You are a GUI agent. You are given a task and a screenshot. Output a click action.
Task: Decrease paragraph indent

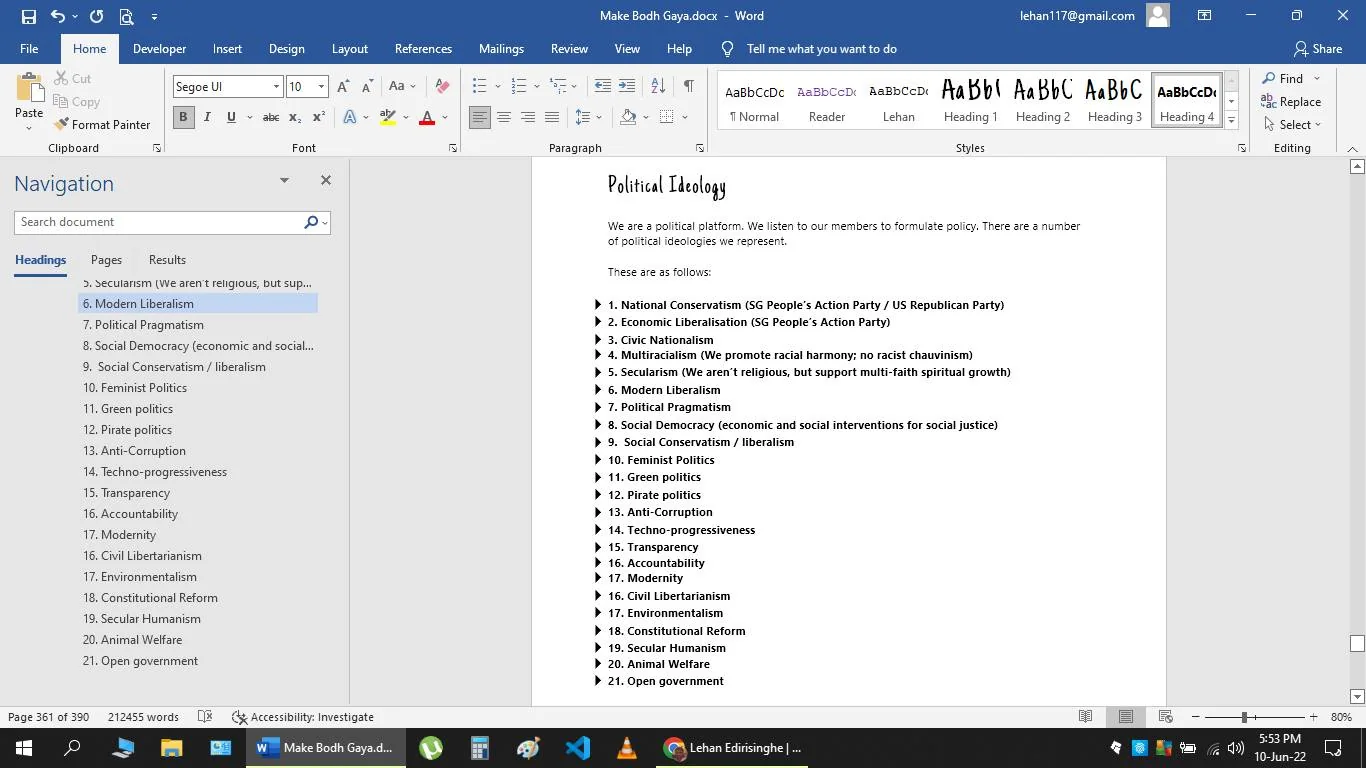click(602, 87)
